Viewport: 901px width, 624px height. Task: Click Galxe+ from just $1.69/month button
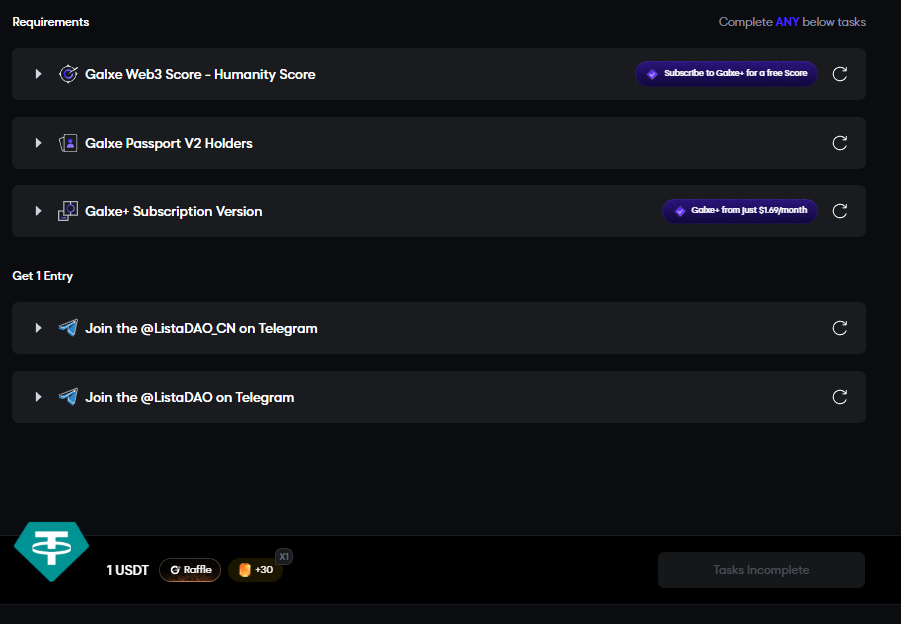[740, 211]
